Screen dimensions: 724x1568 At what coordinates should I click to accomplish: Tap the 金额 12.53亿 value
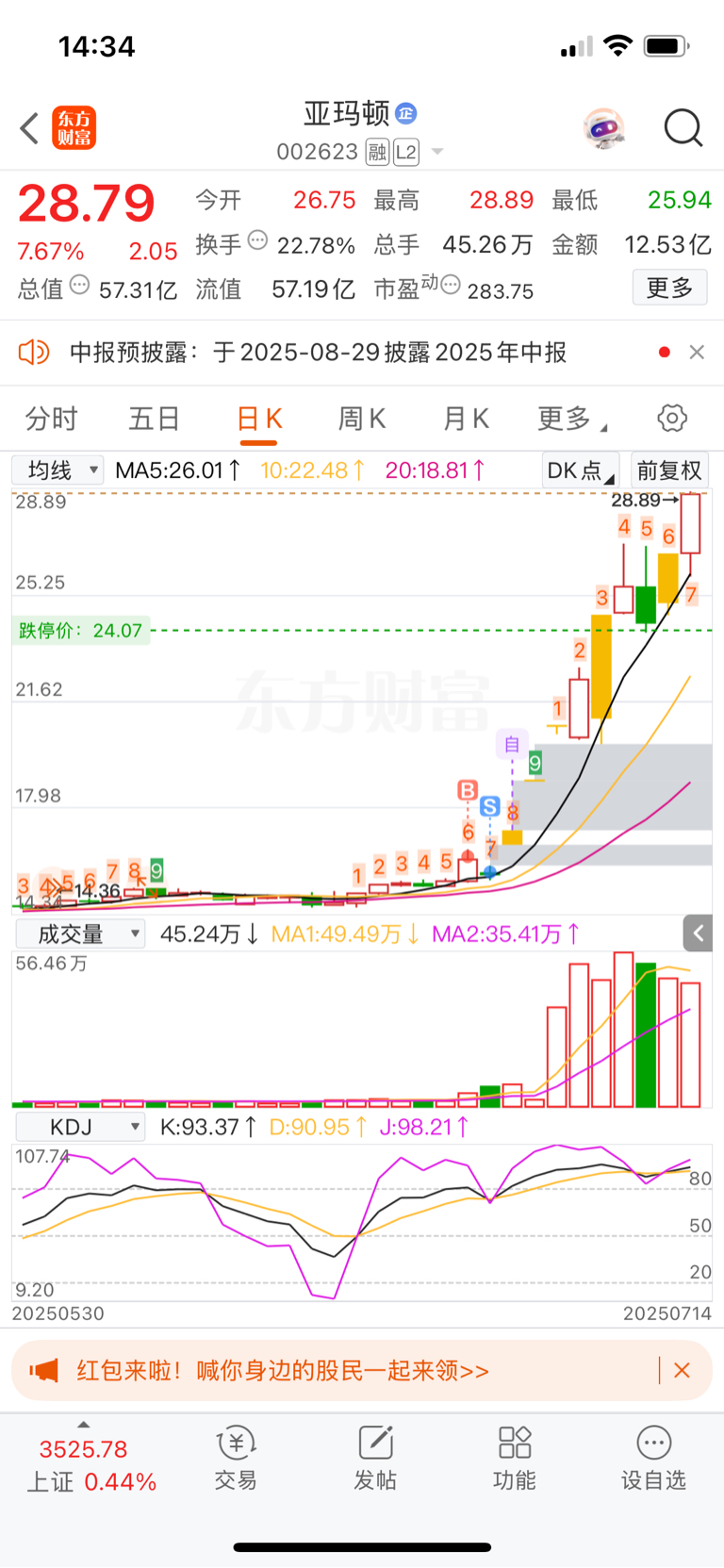[667, 244]
